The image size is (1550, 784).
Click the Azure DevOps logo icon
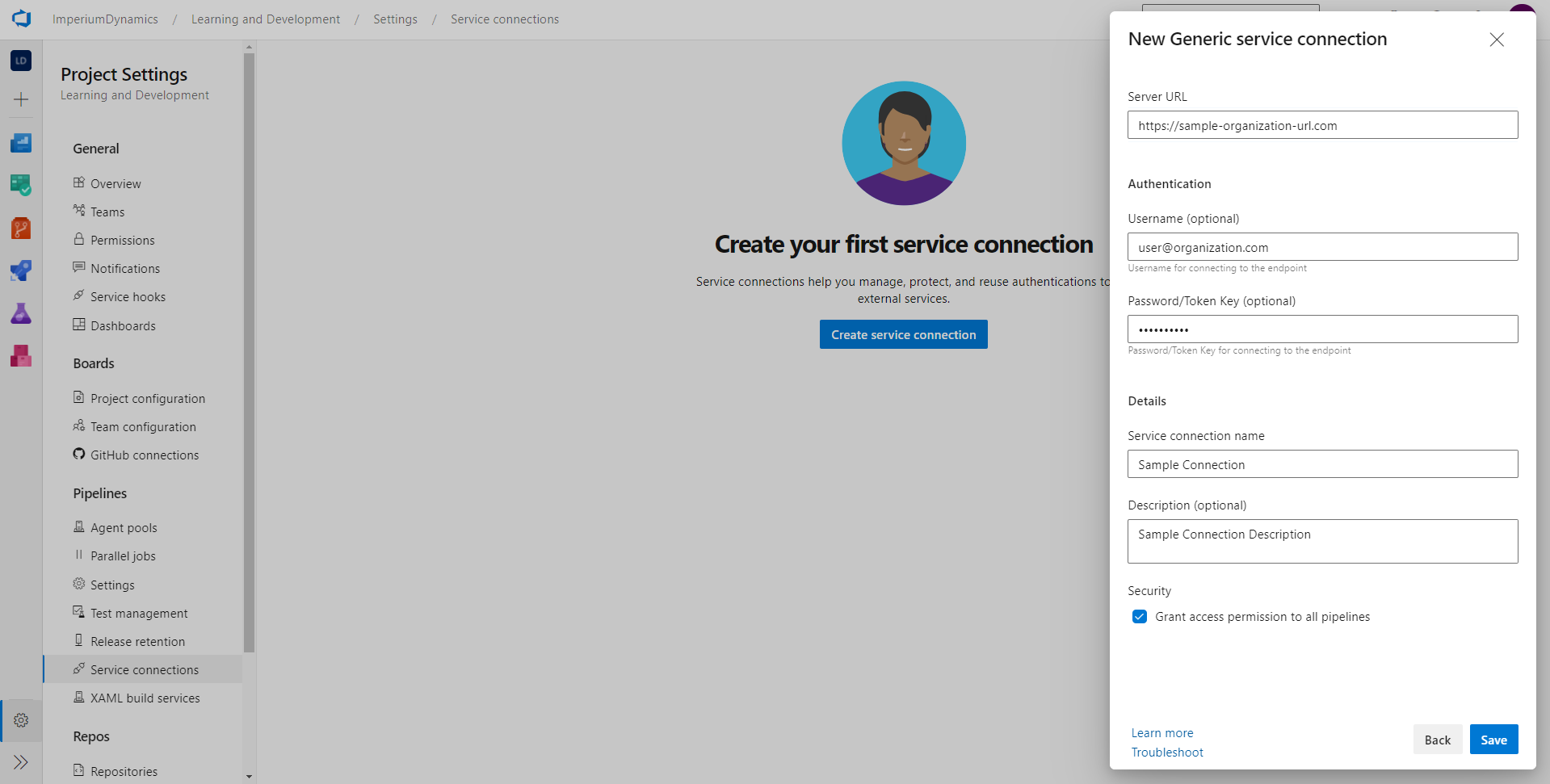click(22, 19)
